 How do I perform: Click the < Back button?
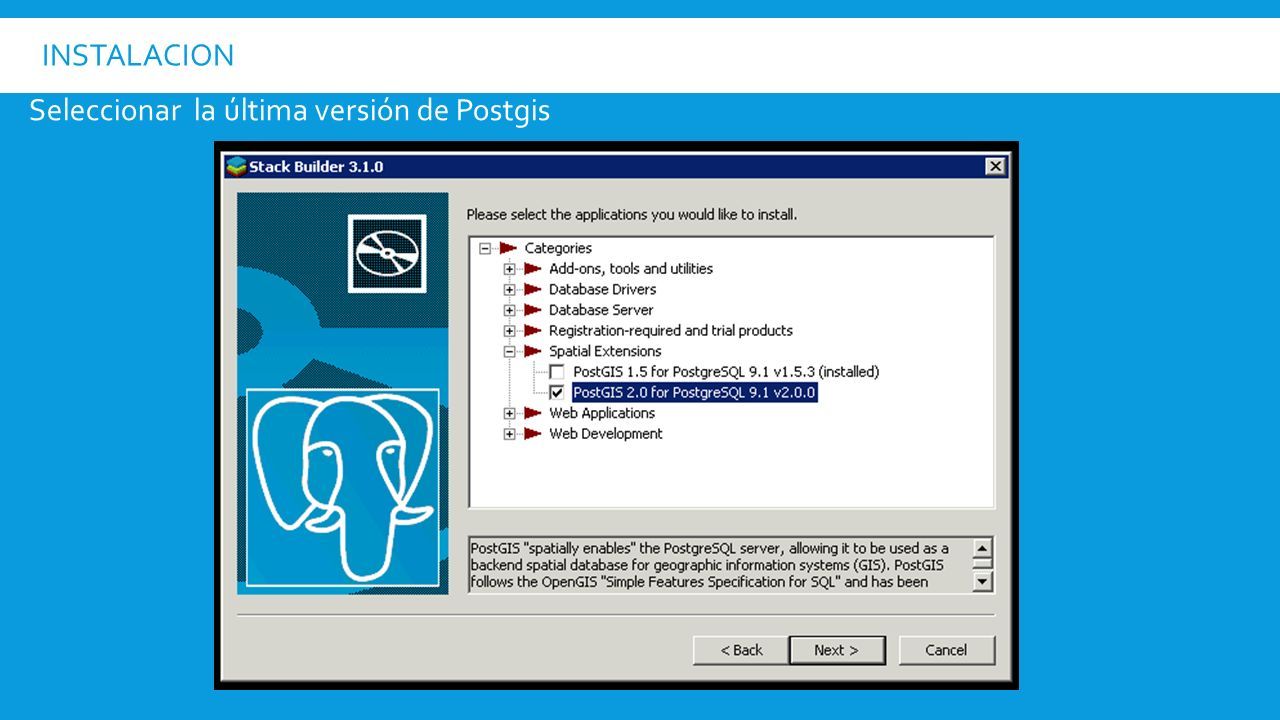coord(741,650)
